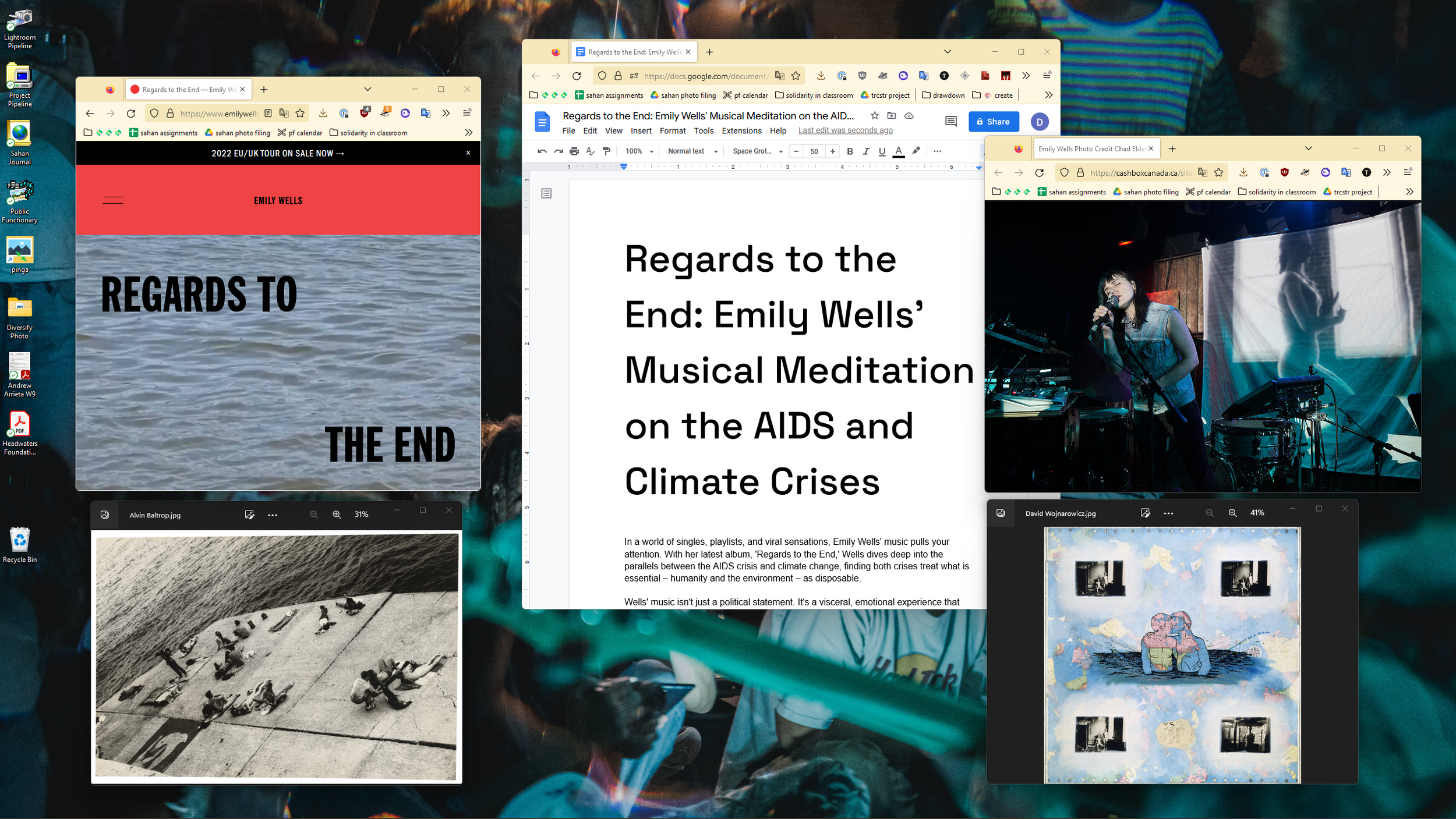The height and width of the screenshot is (819, 1456).
Task: Toggle italic formatting in Docs toolbar
Action: [866, 151]
